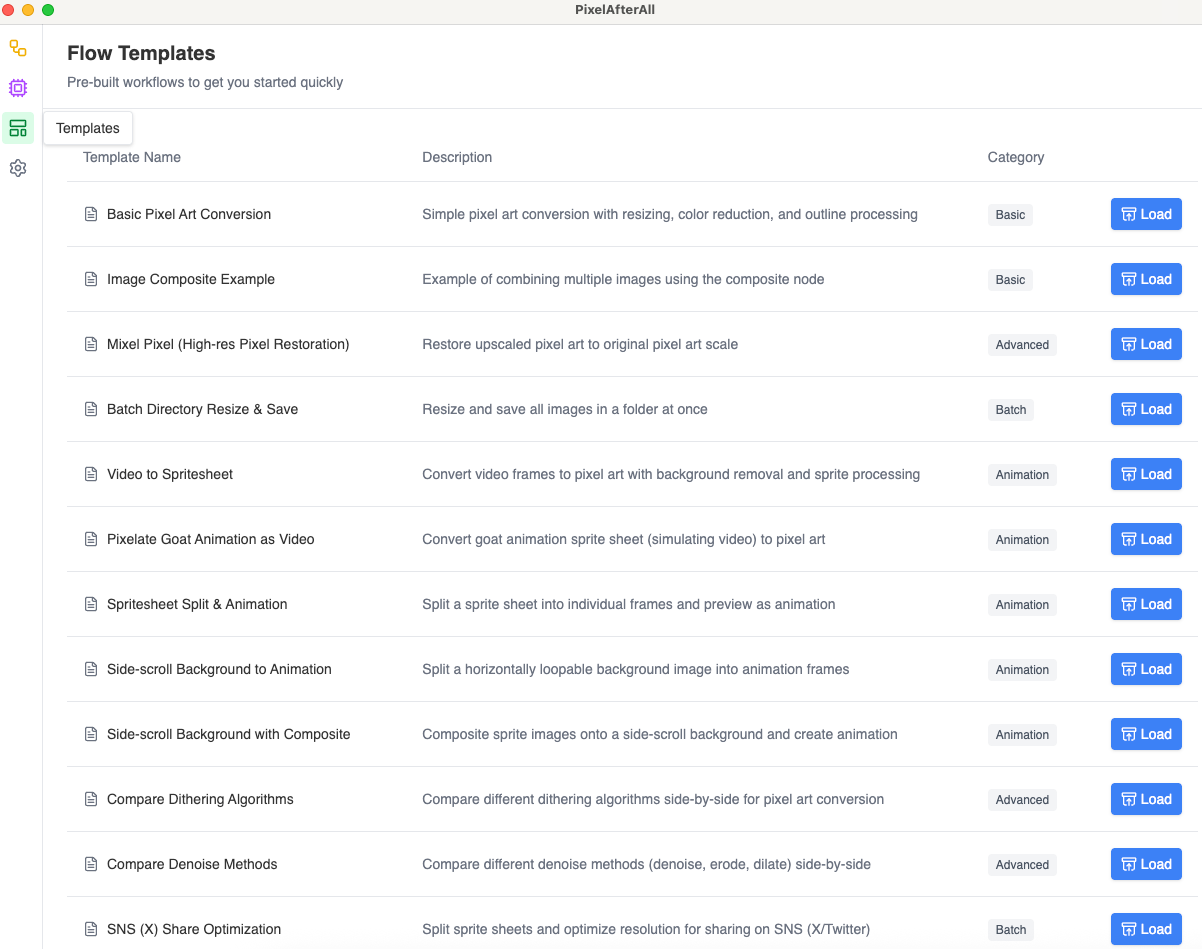This screenshot has width=1202, height=949.
Task: Click the Category column header
Action: (1015, 157)
